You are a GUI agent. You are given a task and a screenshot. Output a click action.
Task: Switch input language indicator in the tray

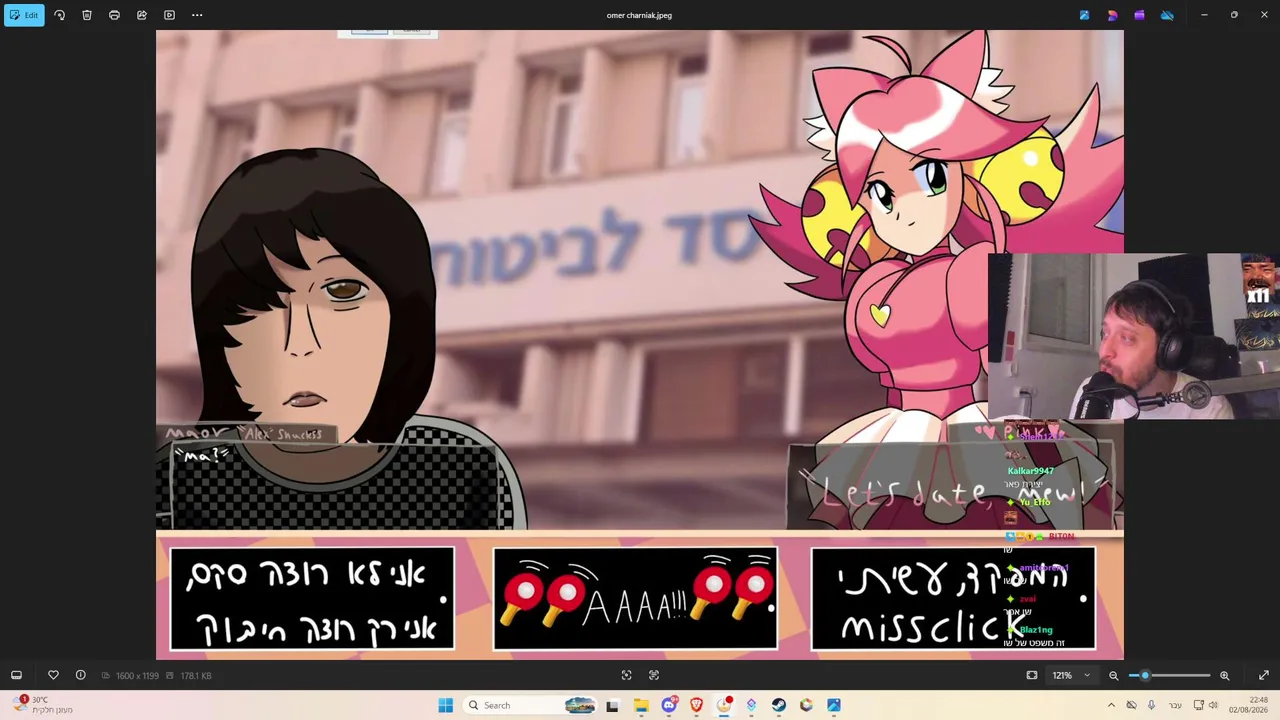click(1175, 705)
